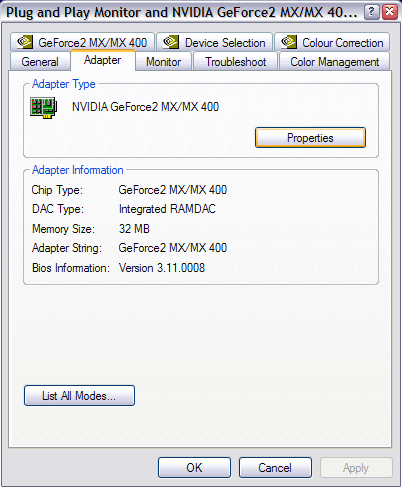Click the question mark help icon
The width and height of the screenshot is (402, 488).
tap(371, 12)
